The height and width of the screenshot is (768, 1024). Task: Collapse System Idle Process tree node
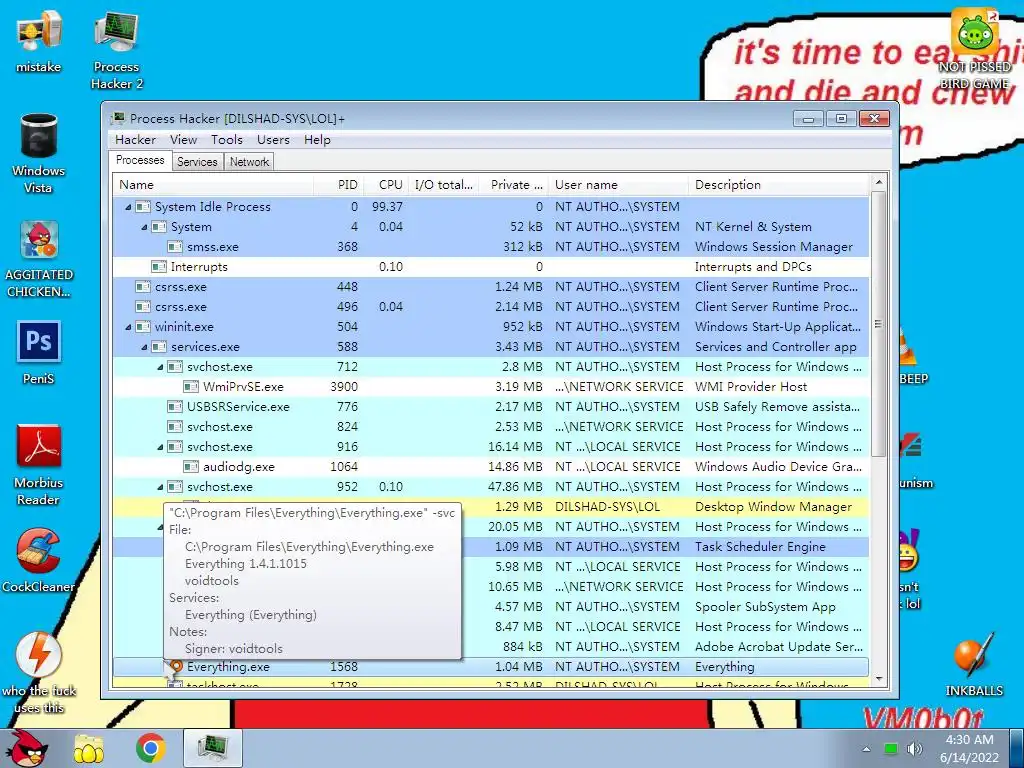(x=128, y=207)
